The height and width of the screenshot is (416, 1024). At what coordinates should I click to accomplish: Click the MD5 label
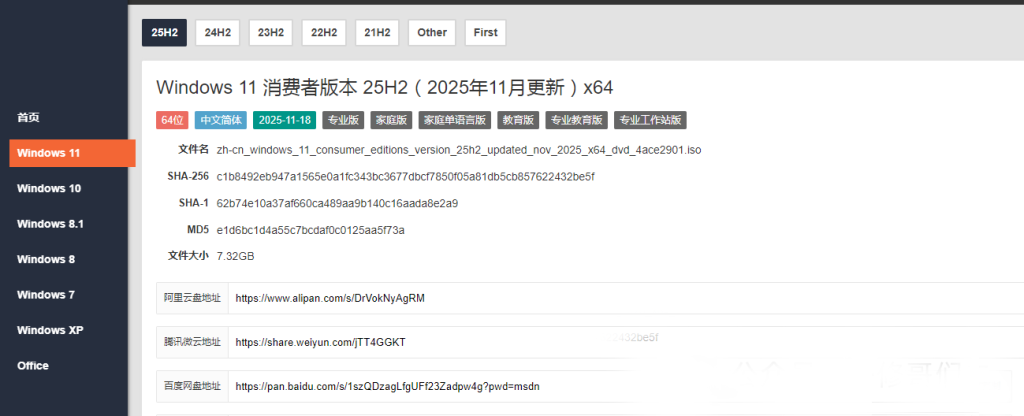[x=198, y=230]
